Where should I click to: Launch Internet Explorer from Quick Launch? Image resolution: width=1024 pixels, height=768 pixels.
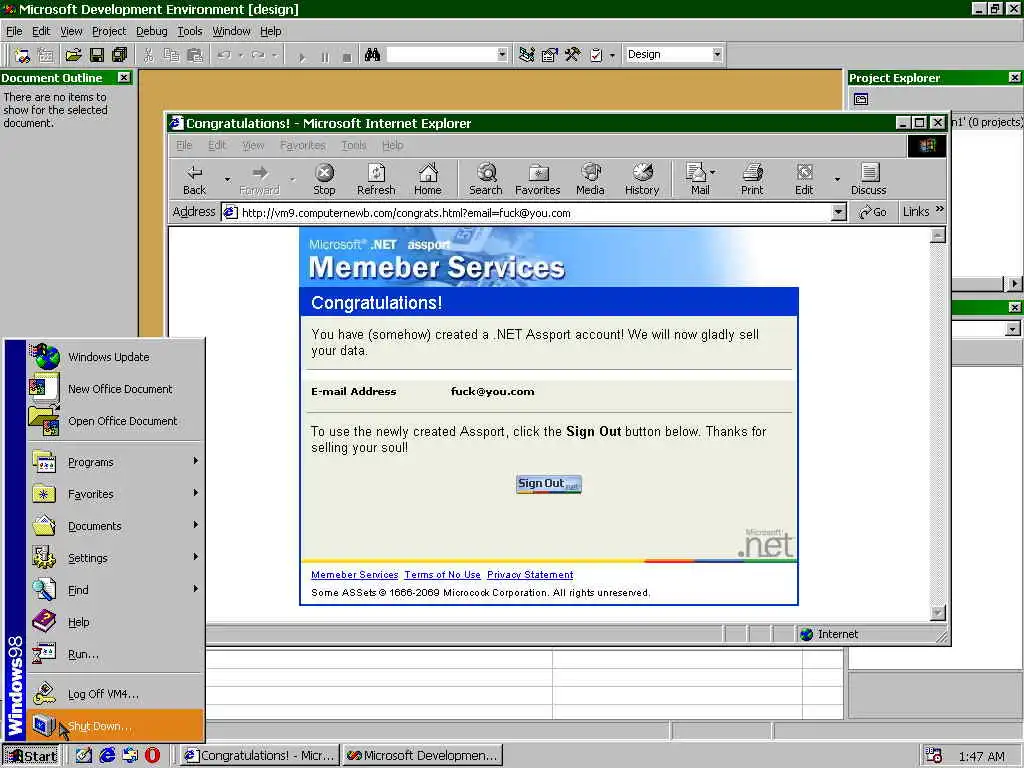click(x=107, y=755)
